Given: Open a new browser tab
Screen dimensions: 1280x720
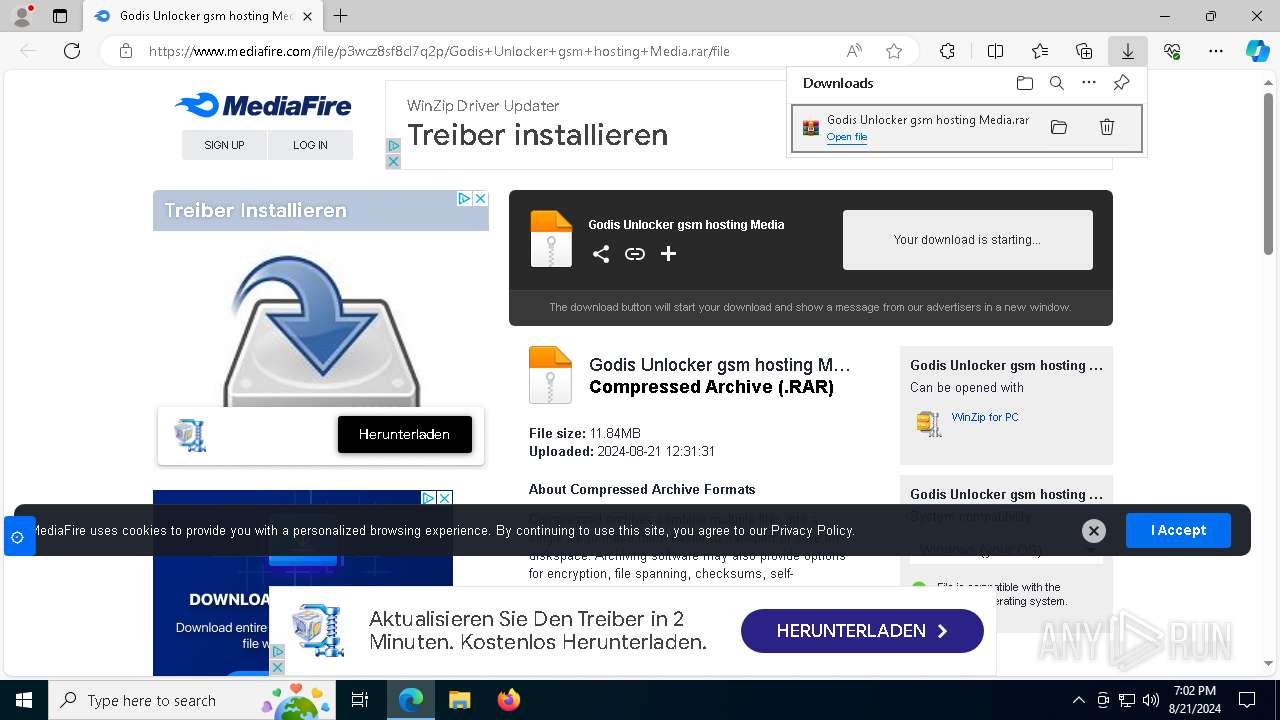Looking at the screenshot, I should 341,16.
